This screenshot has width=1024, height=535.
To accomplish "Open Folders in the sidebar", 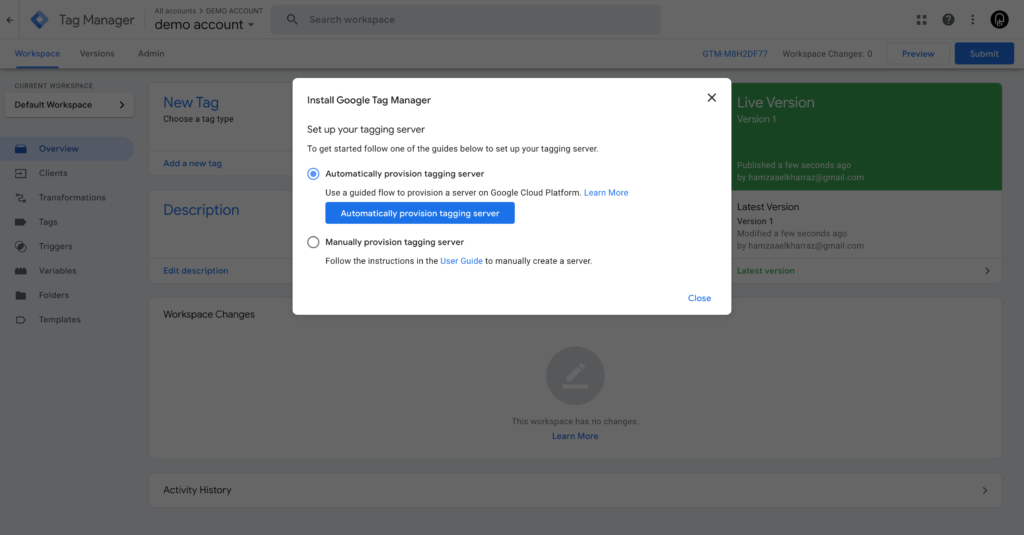I will [x=54, y=295].
